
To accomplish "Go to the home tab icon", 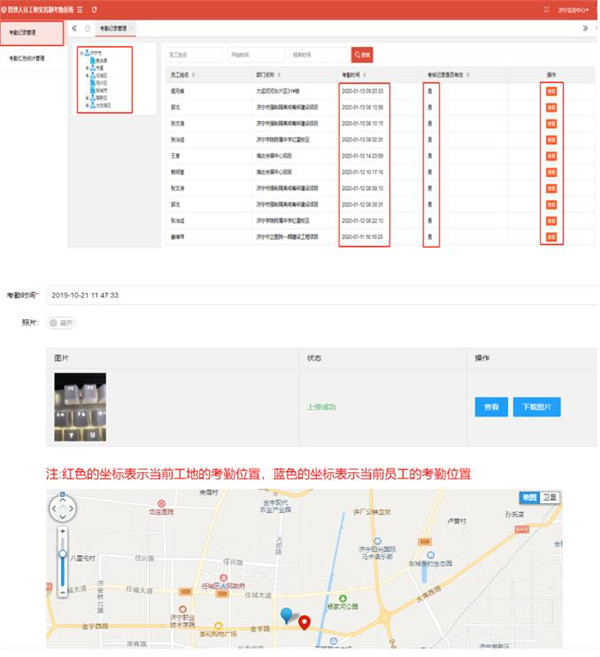I will pos(88,28).
